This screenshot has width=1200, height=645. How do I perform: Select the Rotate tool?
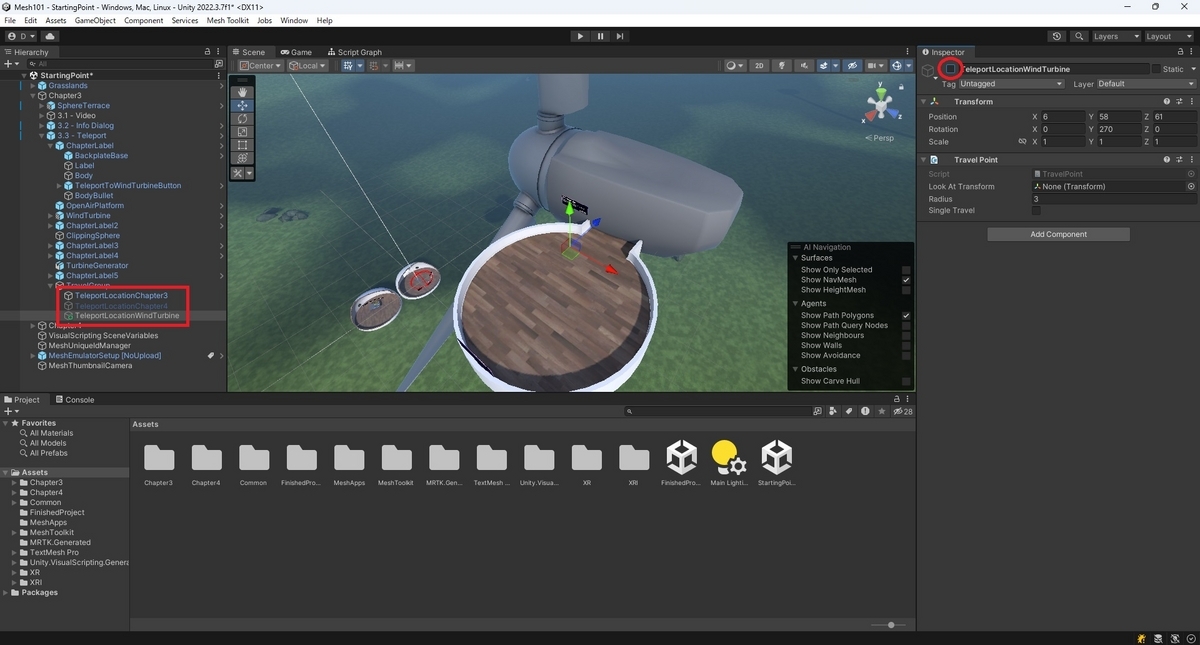241,118
